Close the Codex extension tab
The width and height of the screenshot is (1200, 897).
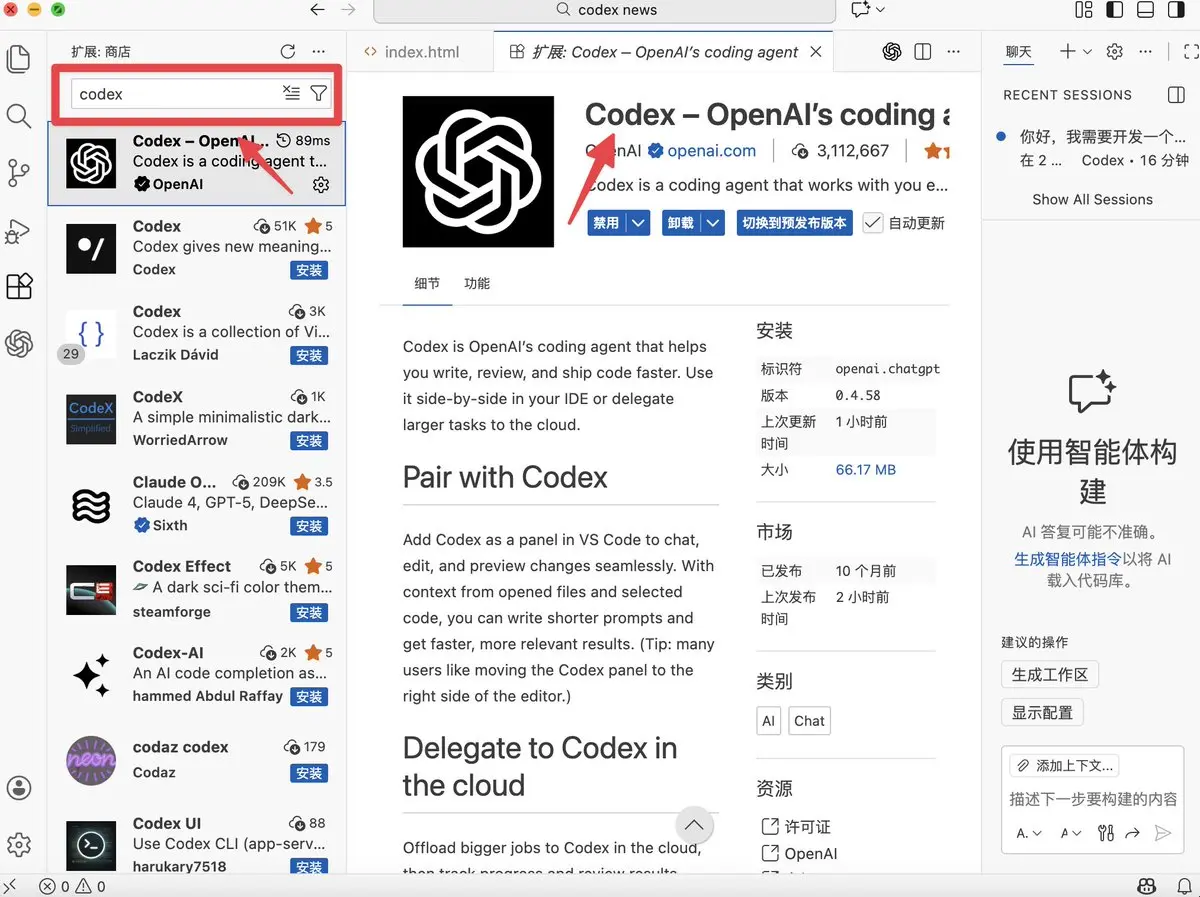(x=816, y=52)
